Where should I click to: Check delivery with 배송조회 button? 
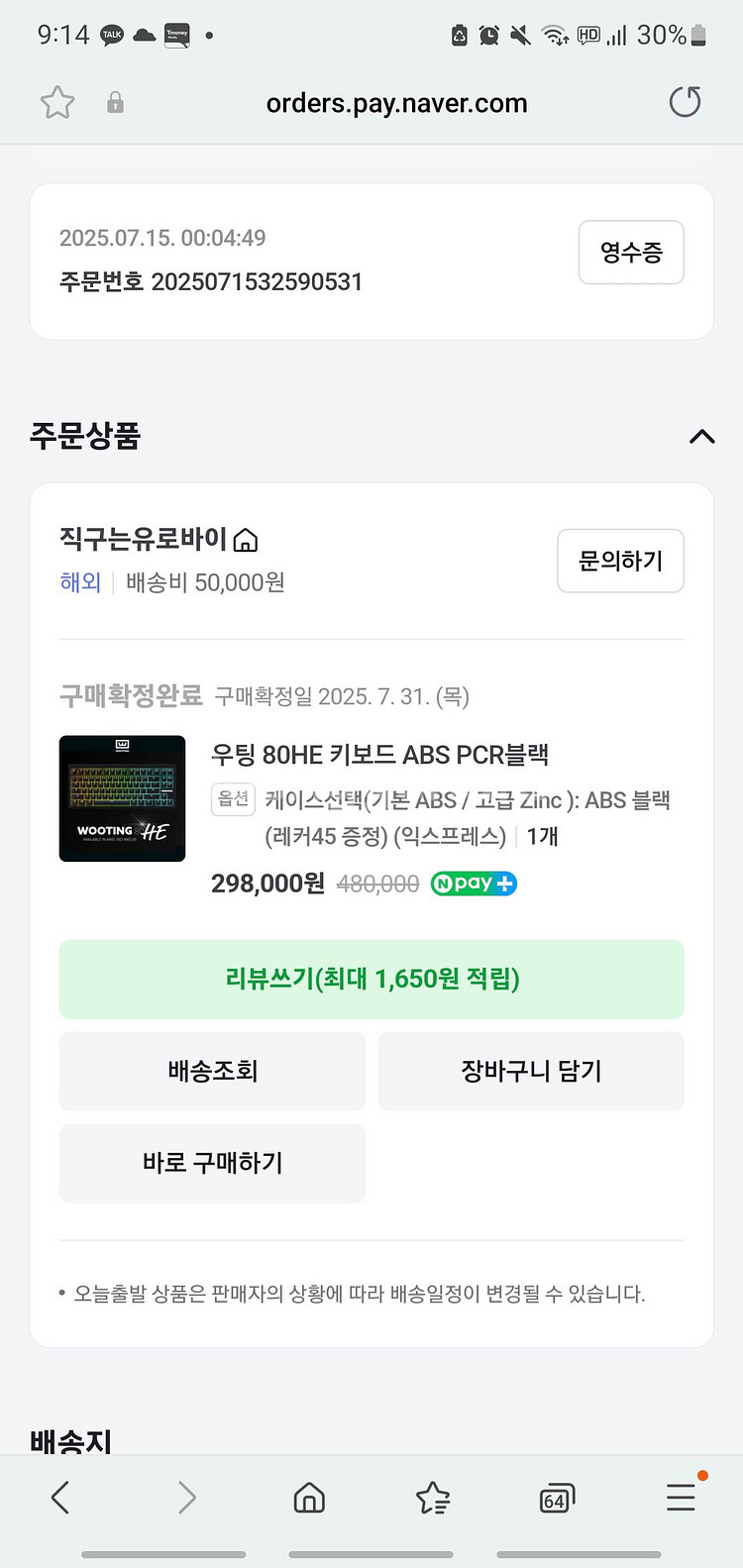pyautogui.click(x=212, y=1071)
